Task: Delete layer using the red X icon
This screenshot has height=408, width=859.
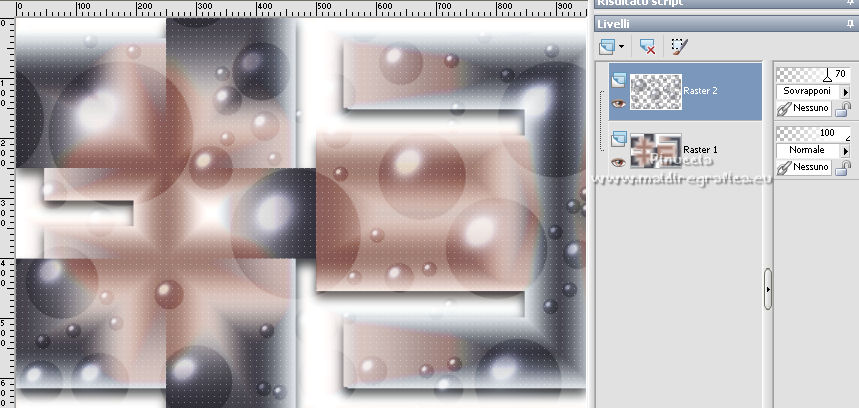Action: point(648,47)
